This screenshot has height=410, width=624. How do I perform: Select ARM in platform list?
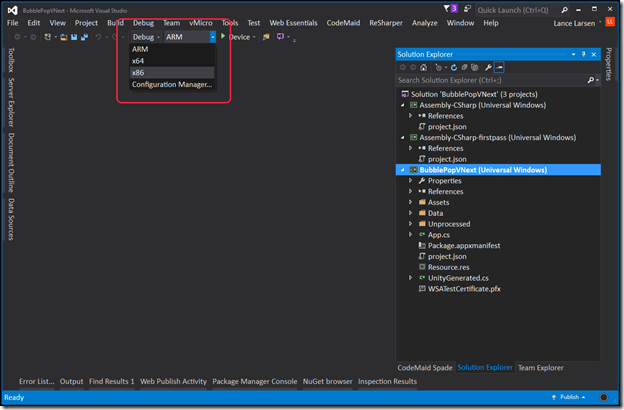pyautogui.click(x=172, y=49)
